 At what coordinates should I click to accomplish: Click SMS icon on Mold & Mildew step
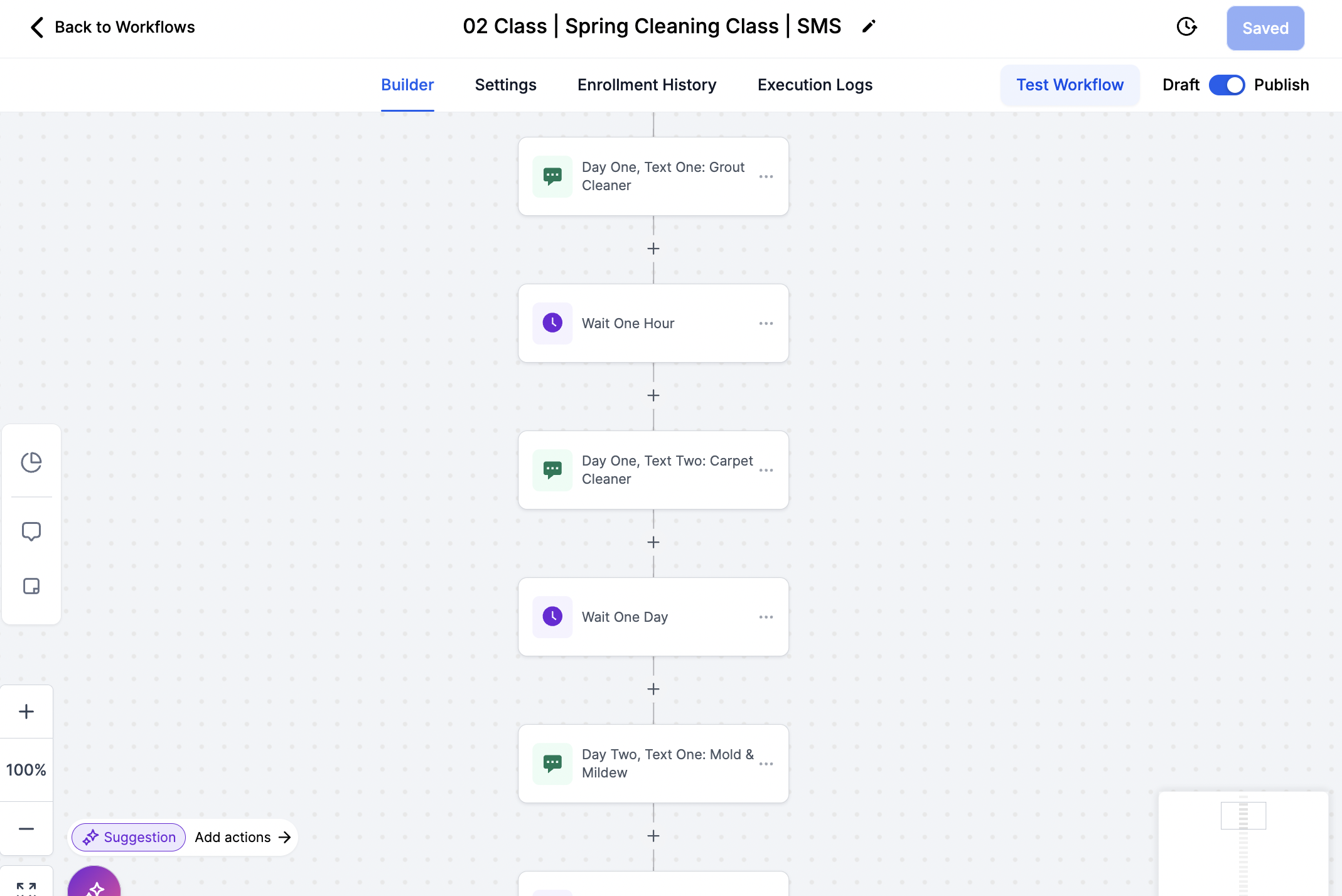point(552,764)
